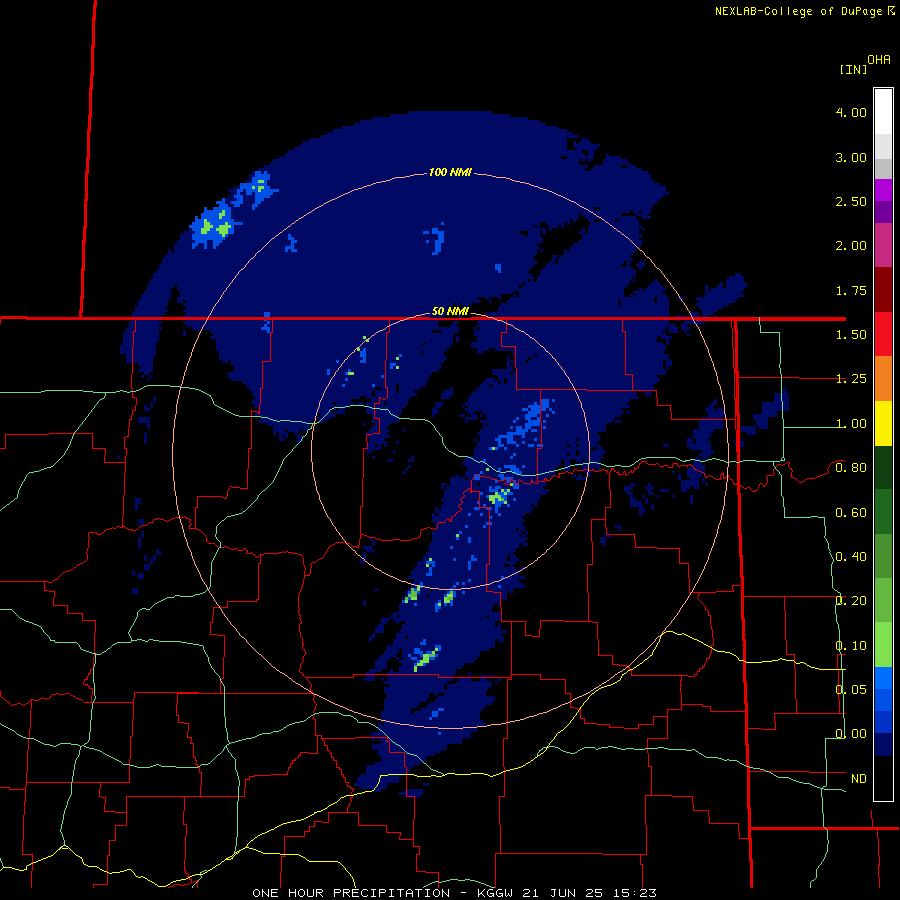Screen dimensions: 900x900
Task: Select the 3.00 legend value
Action: point(851,157)
